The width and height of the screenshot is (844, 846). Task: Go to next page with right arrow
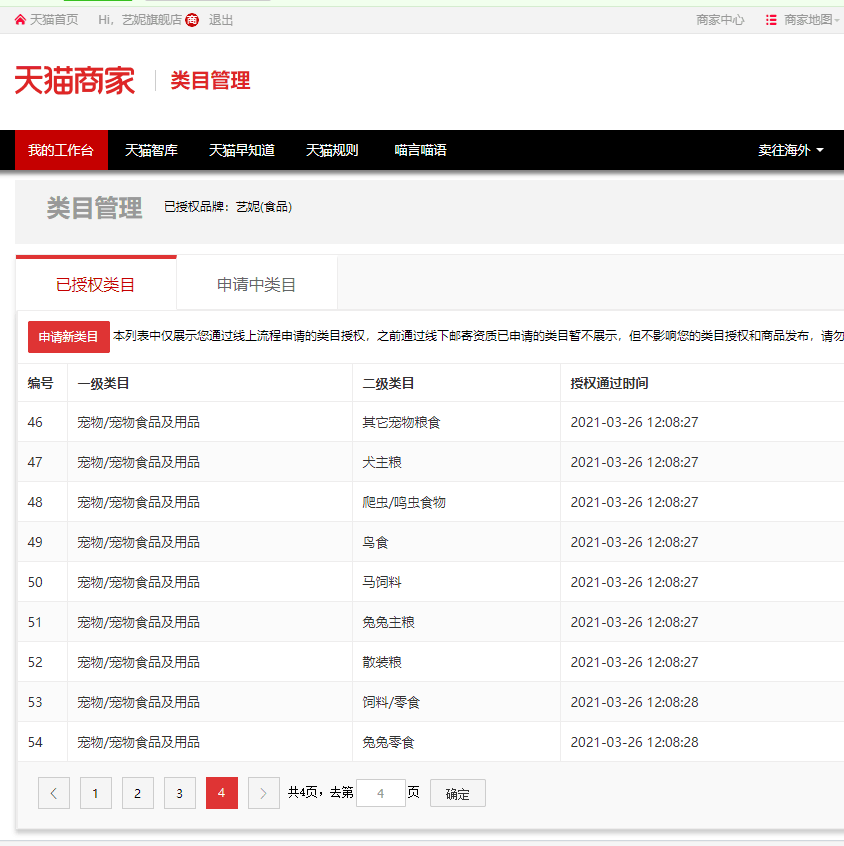pyautogui.click(x=264, y=793)
